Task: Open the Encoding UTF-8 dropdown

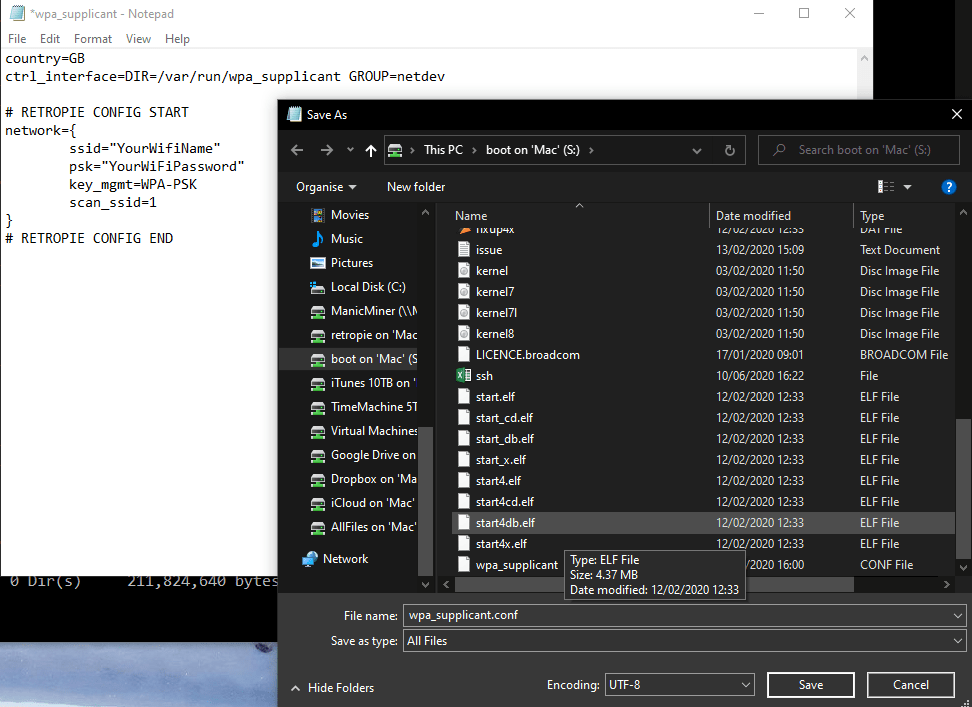Action: tap(678, 685)
